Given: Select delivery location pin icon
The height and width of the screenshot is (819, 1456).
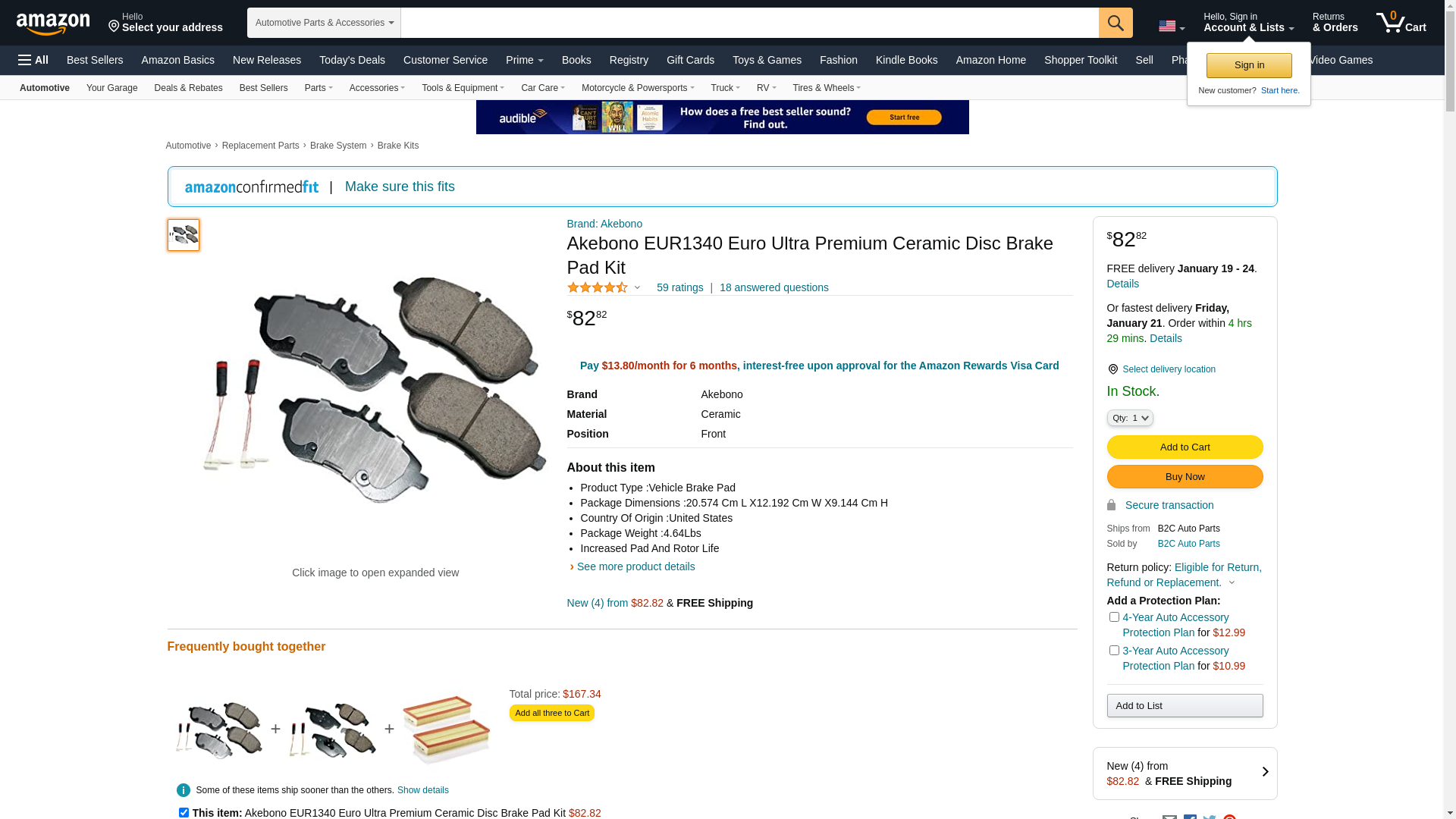Looking at the screenshot, I should (1112, 369).
